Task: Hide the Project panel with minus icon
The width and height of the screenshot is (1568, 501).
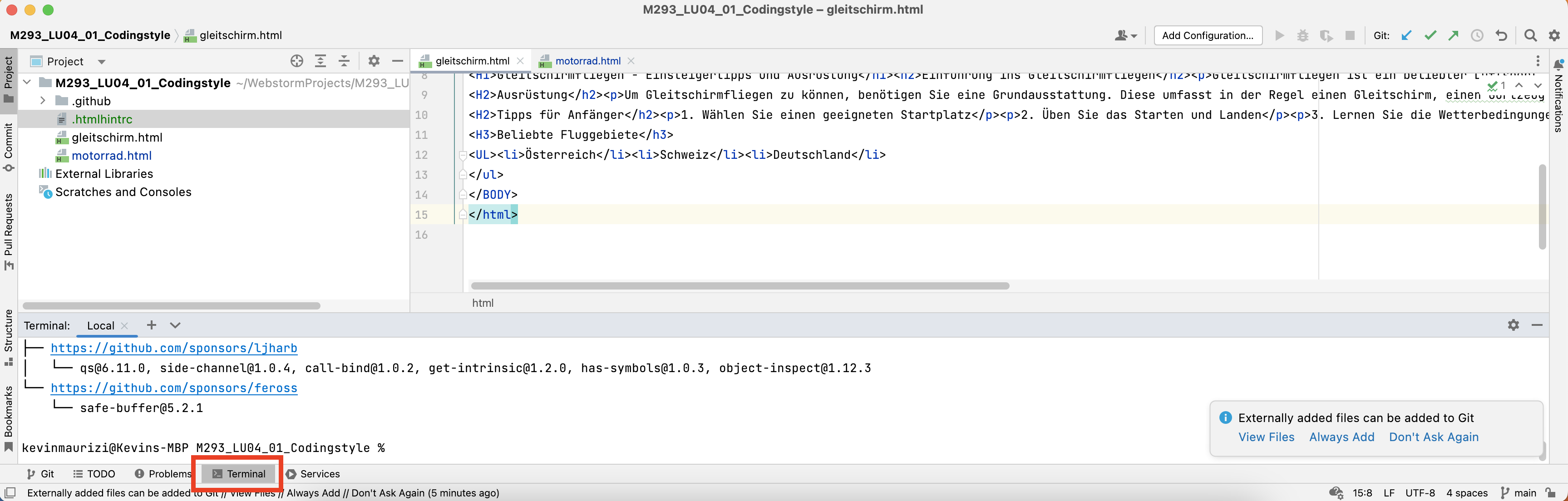Action: (398, 61)
